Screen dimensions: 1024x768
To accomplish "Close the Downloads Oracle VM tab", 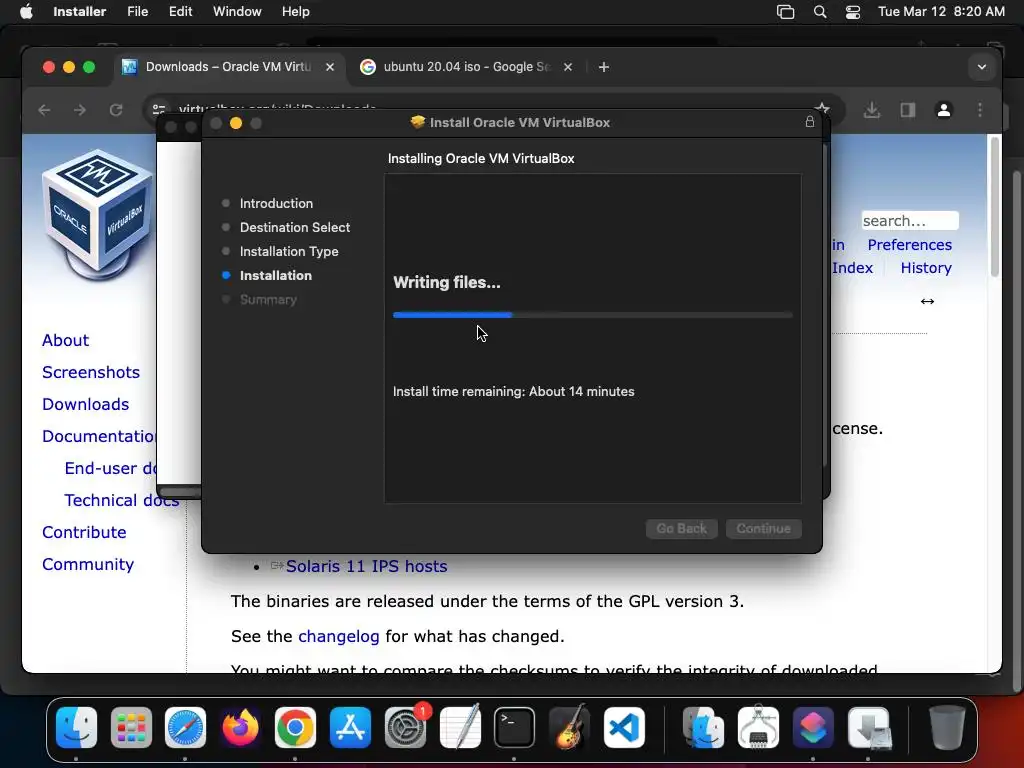I will (330, 67).
